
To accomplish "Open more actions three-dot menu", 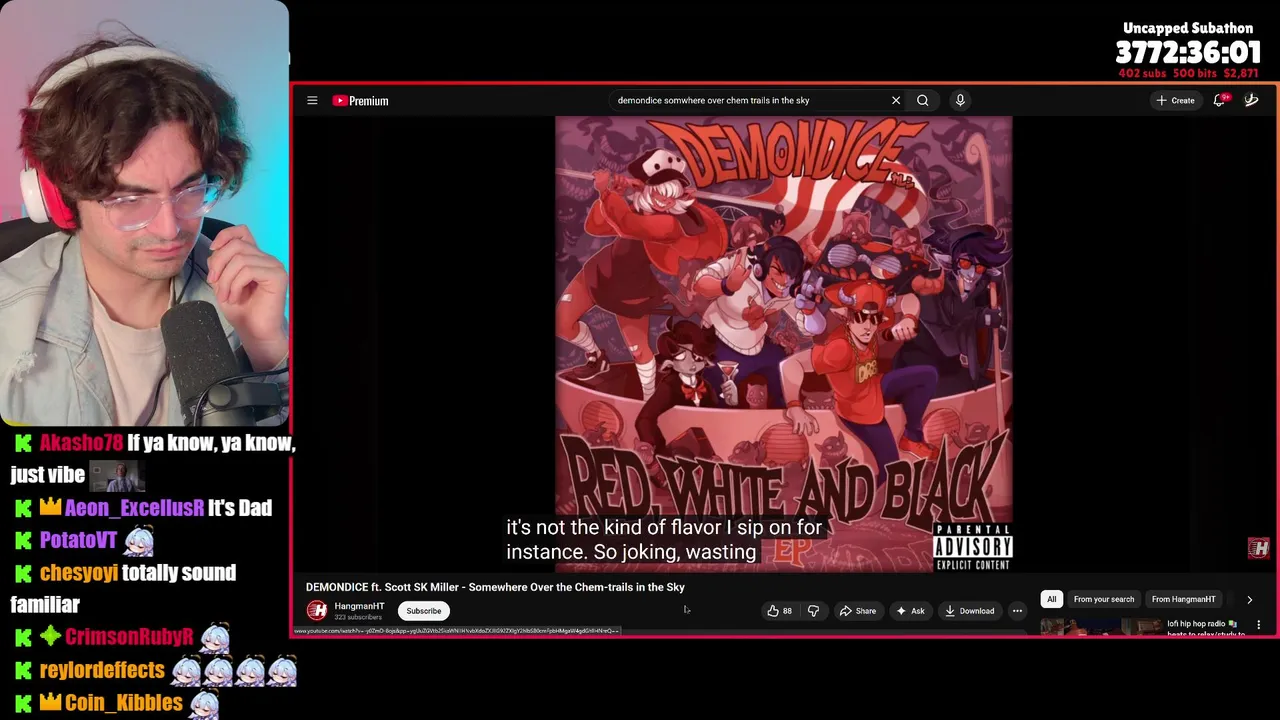I will click(x=1017, y=611).
